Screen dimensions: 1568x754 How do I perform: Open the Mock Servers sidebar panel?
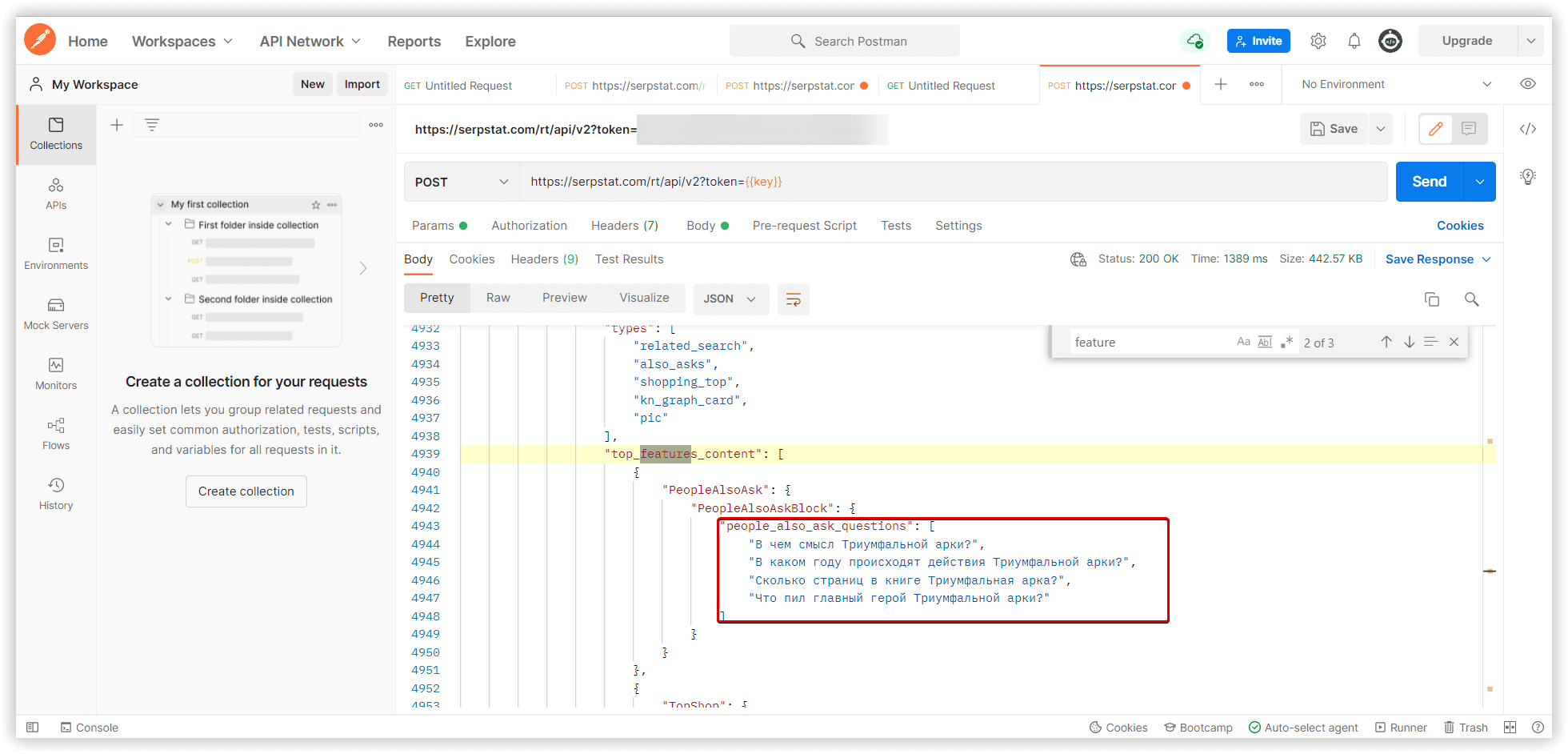56,314
